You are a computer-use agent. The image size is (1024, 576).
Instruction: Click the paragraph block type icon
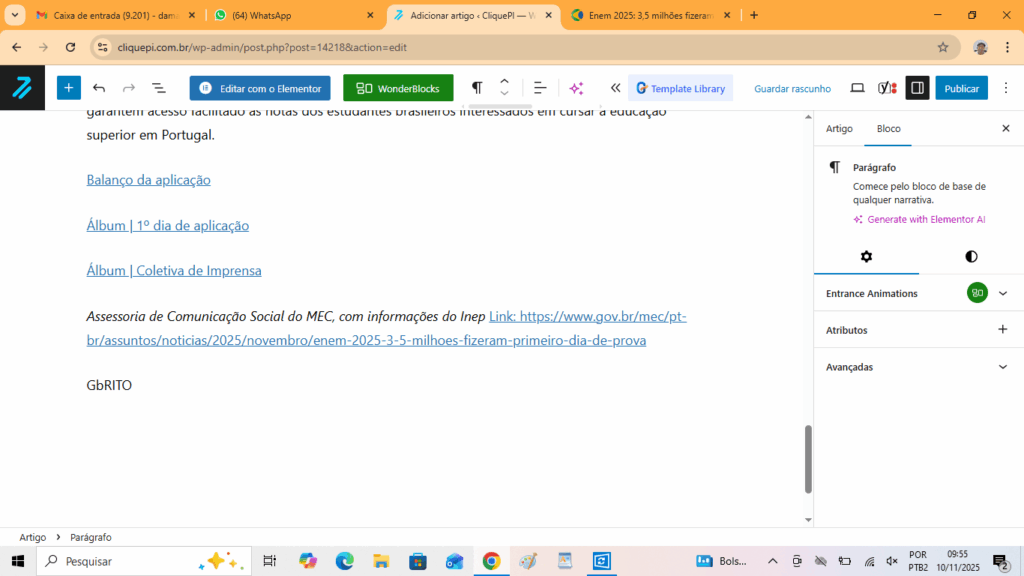pyautogui.click(x=477, y=88)
